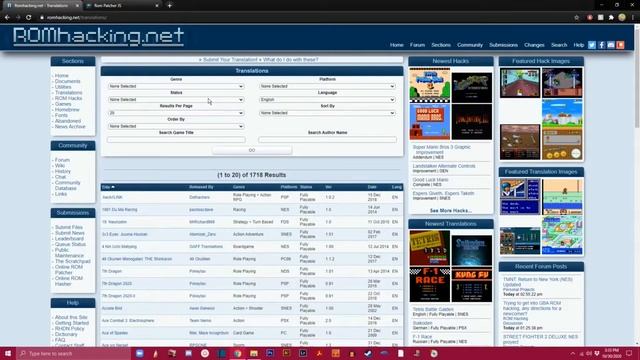Open the Submit Your Translation link
The width and height of the screenshot is (640, 360).
[x=230, y=60]
